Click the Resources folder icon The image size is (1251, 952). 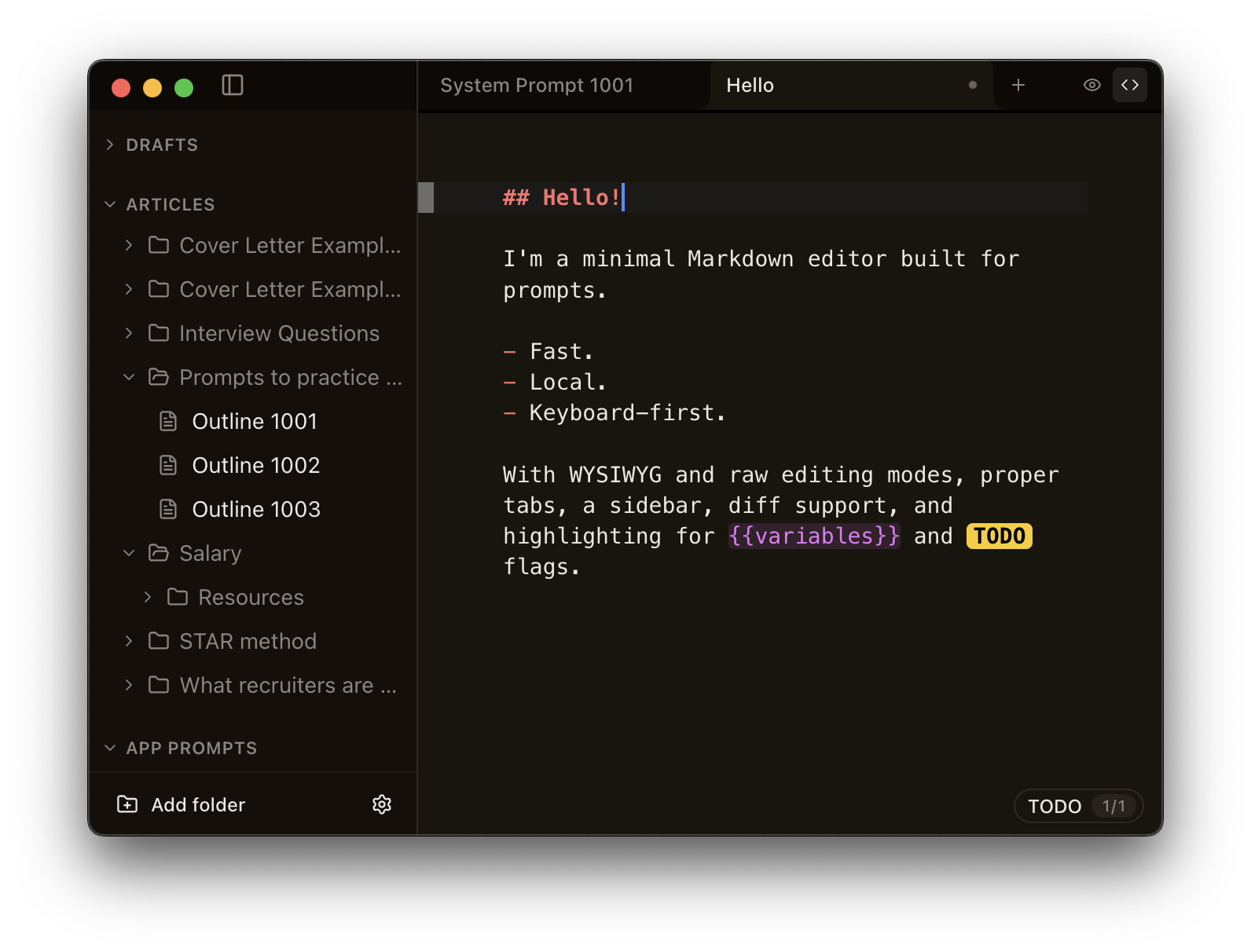coord(178,597)
